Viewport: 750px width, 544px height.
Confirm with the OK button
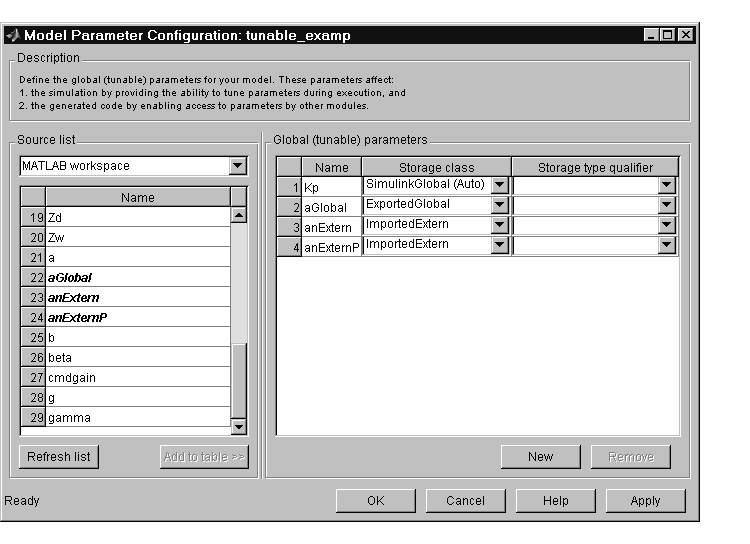[375, 501]
